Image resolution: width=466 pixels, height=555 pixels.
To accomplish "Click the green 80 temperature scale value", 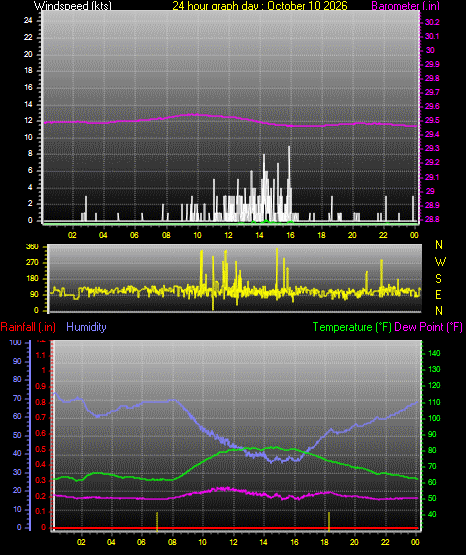I will tap(432, 451).
